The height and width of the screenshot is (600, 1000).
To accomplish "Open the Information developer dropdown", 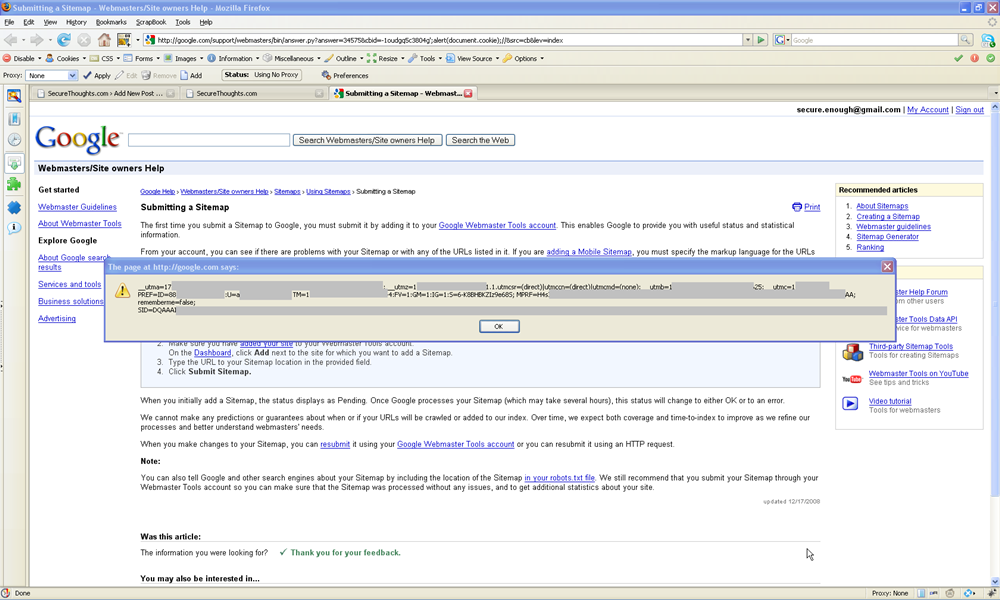I will tap(233, 58).
